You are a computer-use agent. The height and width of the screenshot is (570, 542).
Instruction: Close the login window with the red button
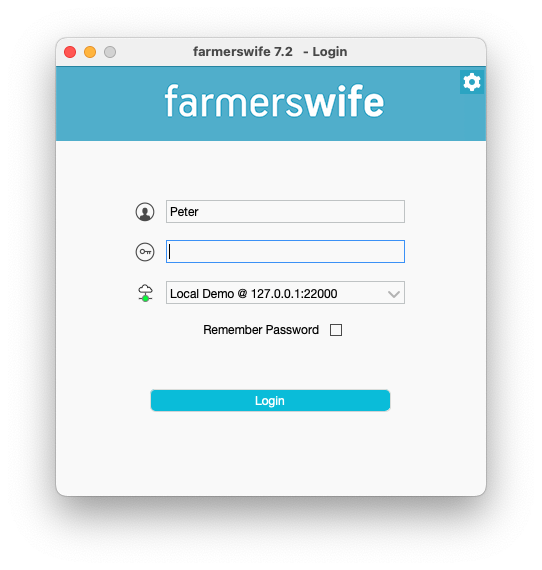click(70, 52)
